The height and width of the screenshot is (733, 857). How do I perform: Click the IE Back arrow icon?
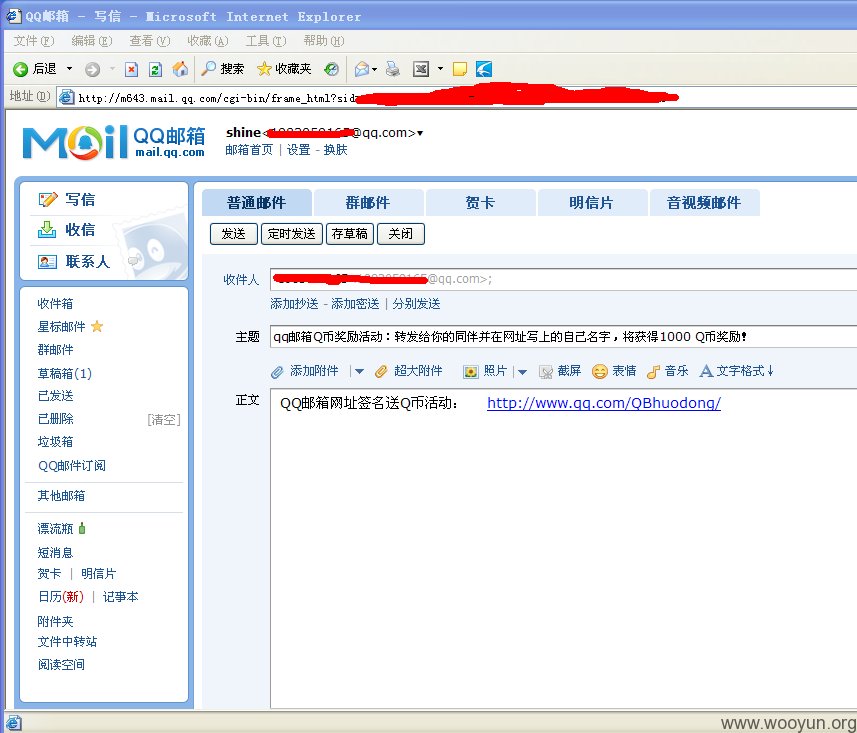point(20,69)
